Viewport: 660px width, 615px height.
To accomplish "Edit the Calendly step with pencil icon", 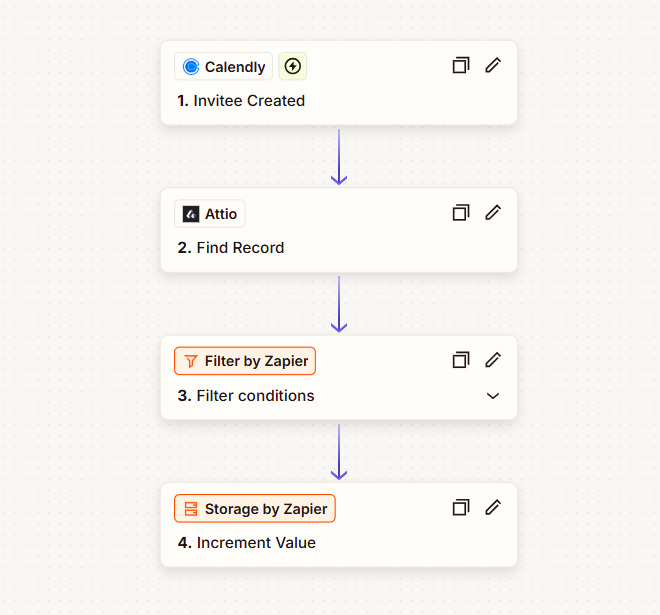I will point(493,65).
